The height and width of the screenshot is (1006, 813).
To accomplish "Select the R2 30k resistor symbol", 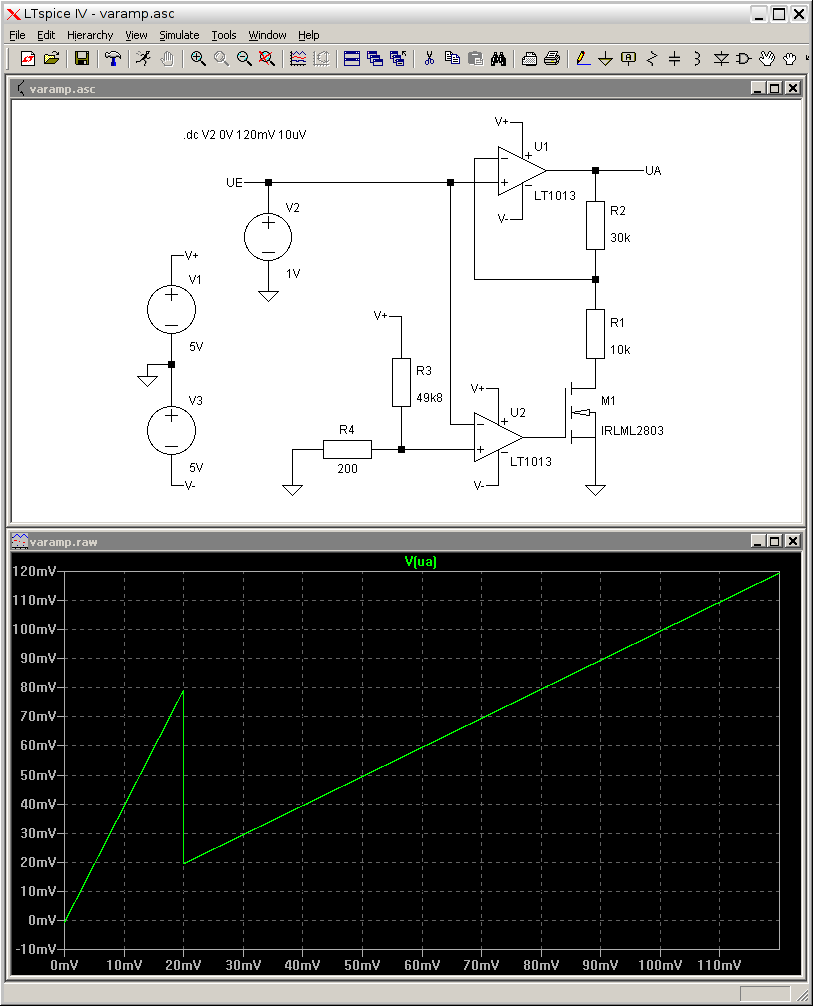I will coord(595,225).
